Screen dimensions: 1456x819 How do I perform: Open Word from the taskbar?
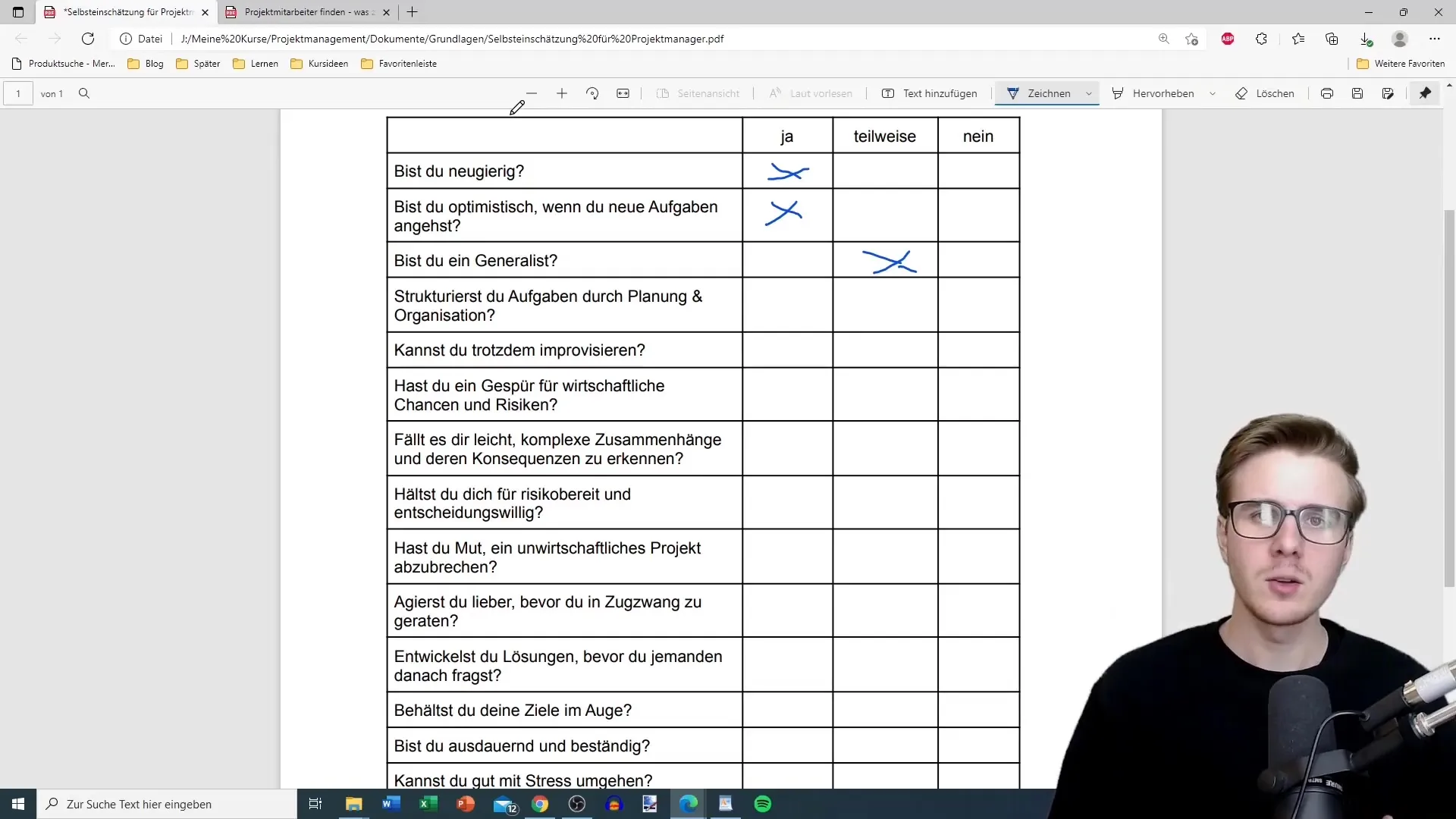pos(391,804)
